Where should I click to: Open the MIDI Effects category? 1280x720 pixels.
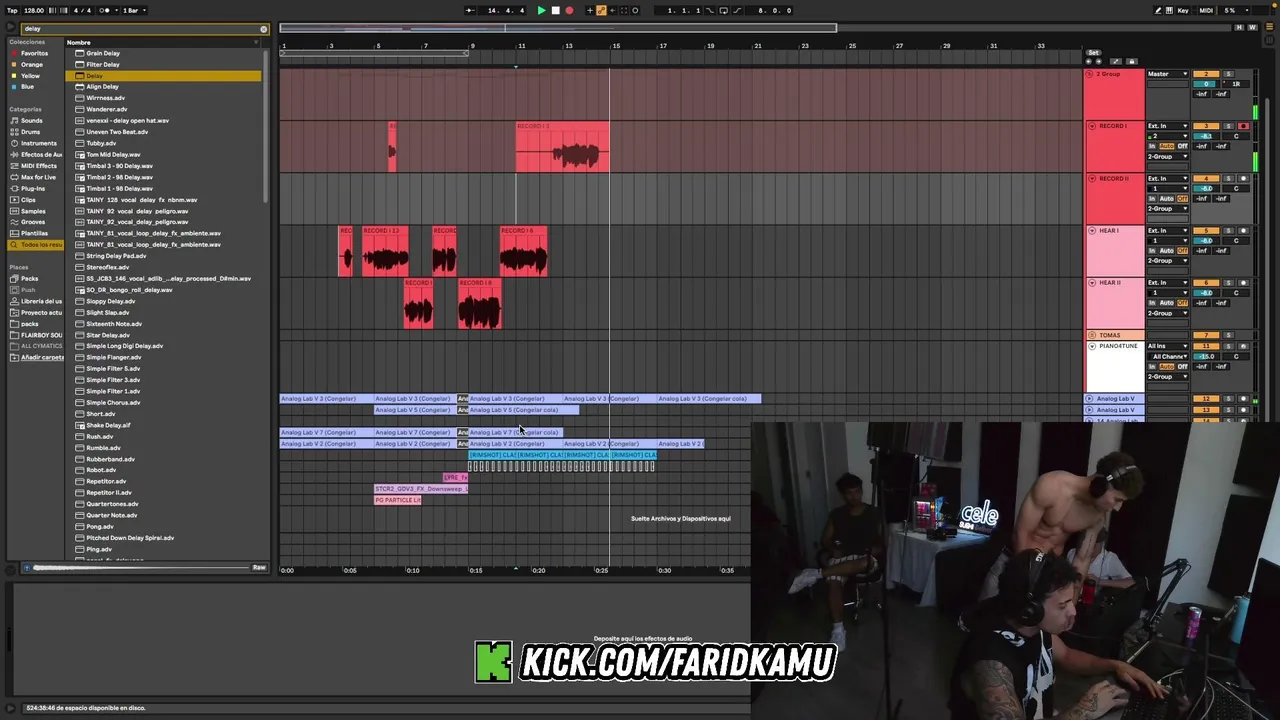[39, 166]
